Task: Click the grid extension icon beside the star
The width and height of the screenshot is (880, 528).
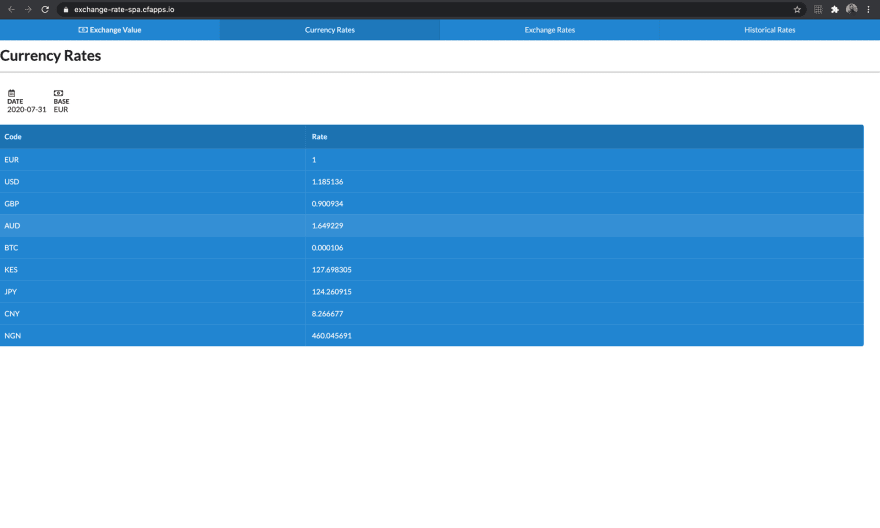Action: (x=818, y=10)
